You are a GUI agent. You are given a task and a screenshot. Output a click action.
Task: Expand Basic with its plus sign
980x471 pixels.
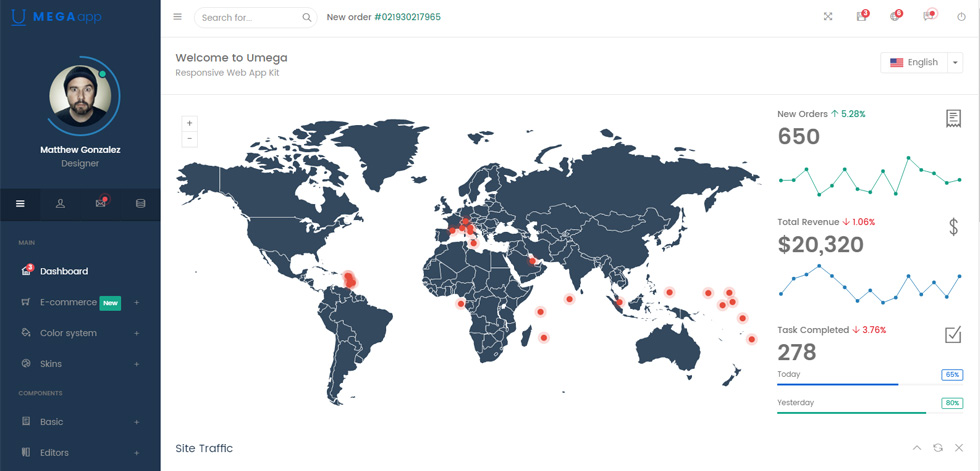(x=136, y=422)
